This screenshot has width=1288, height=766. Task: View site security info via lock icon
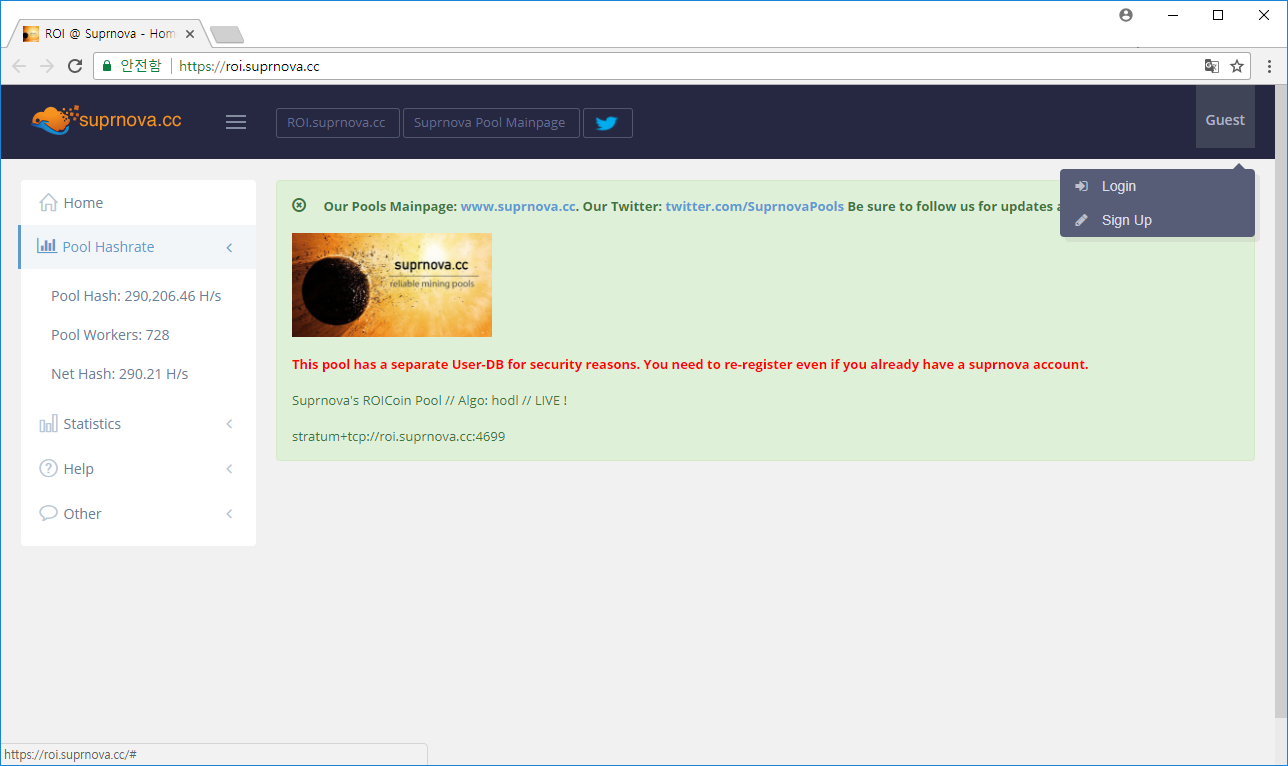tap(107, 66)
